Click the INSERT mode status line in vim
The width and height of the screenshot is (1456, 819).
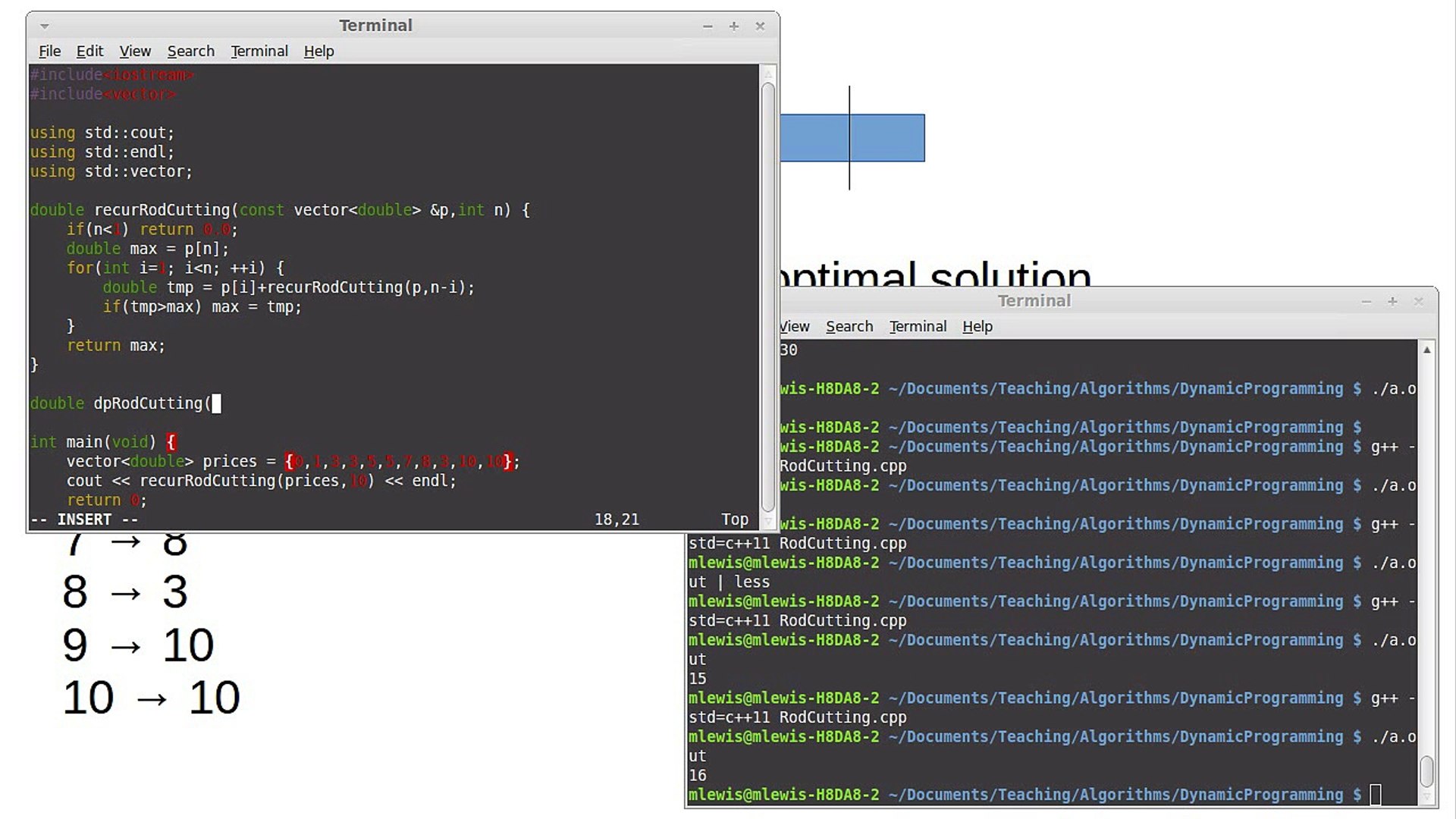83,519
